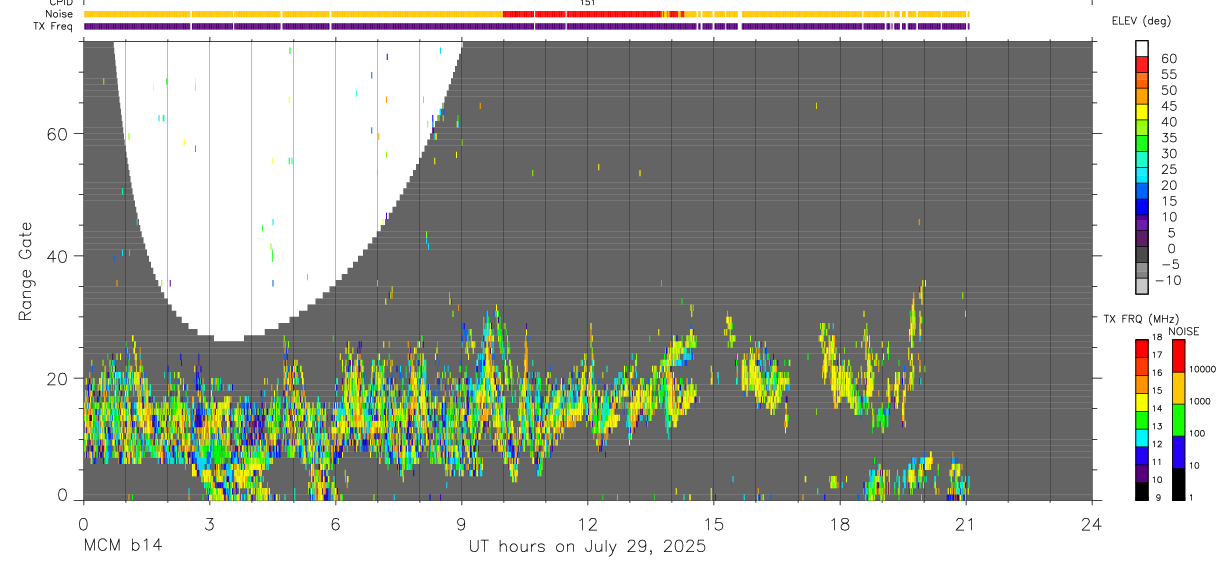Click the x-axis tick label "21"
1228x567 pixels.
click(966, 523)
